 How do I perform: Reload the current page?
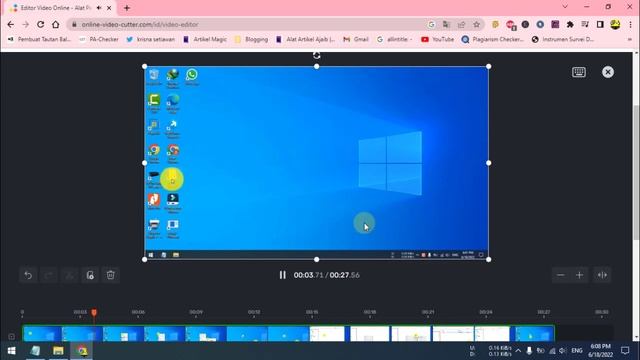click(x=40, y=24)
